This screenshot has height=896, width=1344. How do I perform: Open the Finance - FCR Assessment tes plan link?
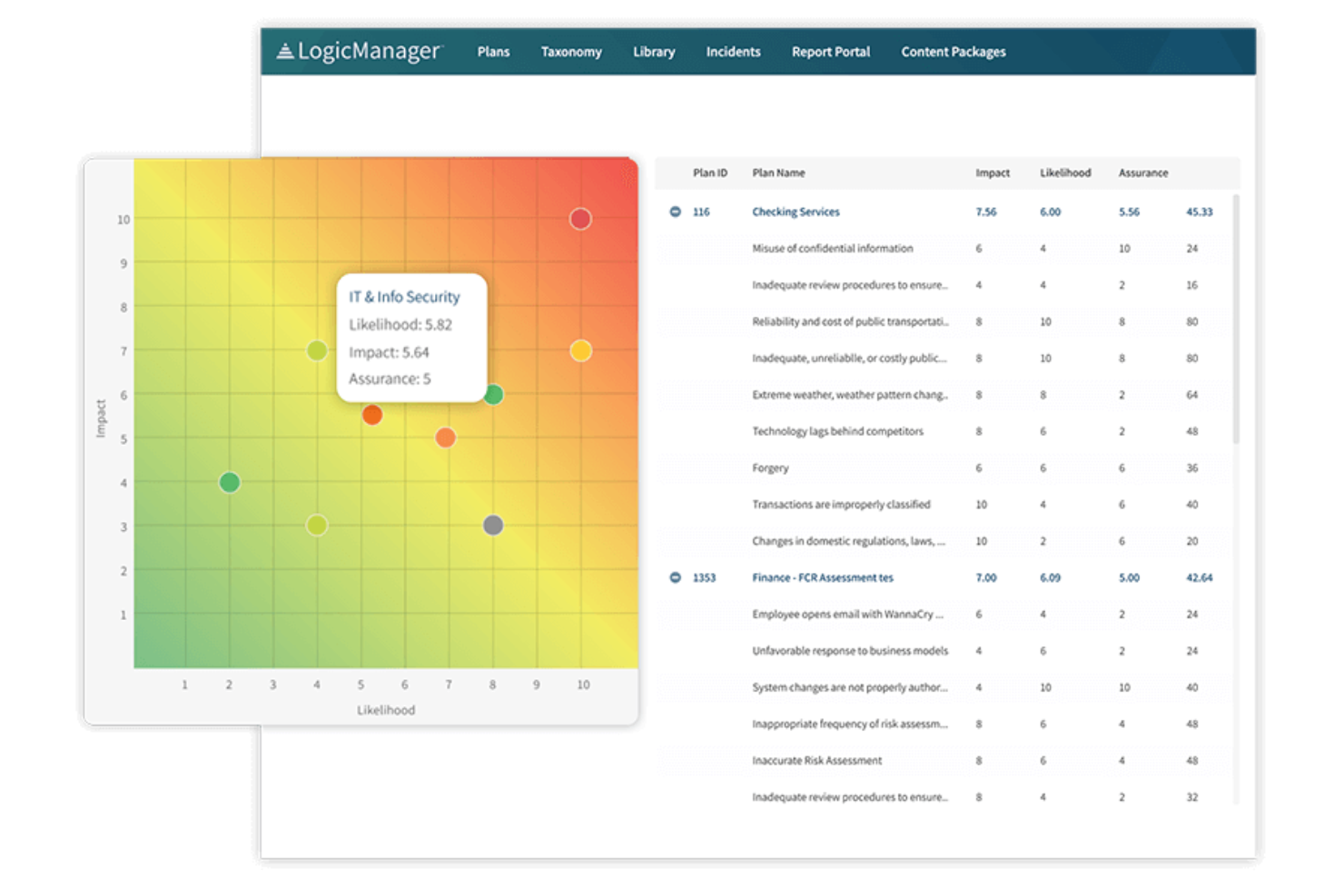click(822, 577)
